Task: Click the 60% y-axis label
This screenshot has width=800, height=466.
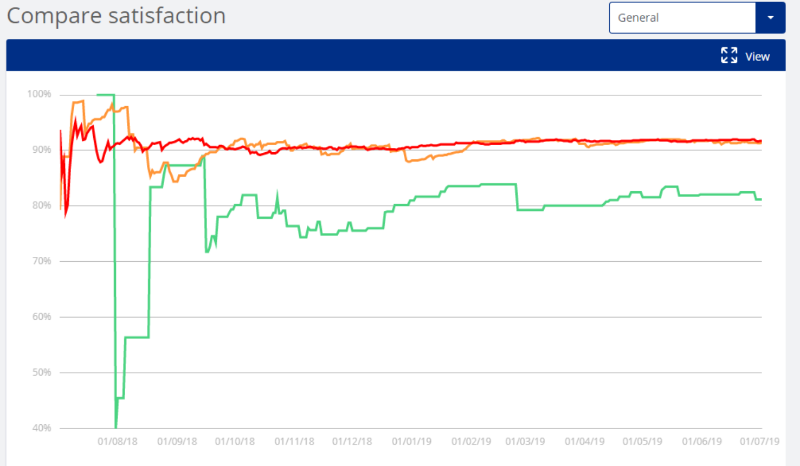Action: [41, 316]
